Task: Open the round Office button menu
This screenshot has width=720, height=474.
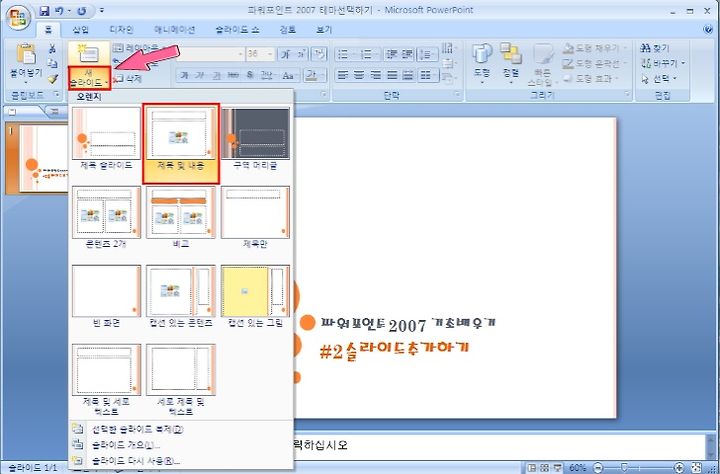Action: [x=18, y=18]
